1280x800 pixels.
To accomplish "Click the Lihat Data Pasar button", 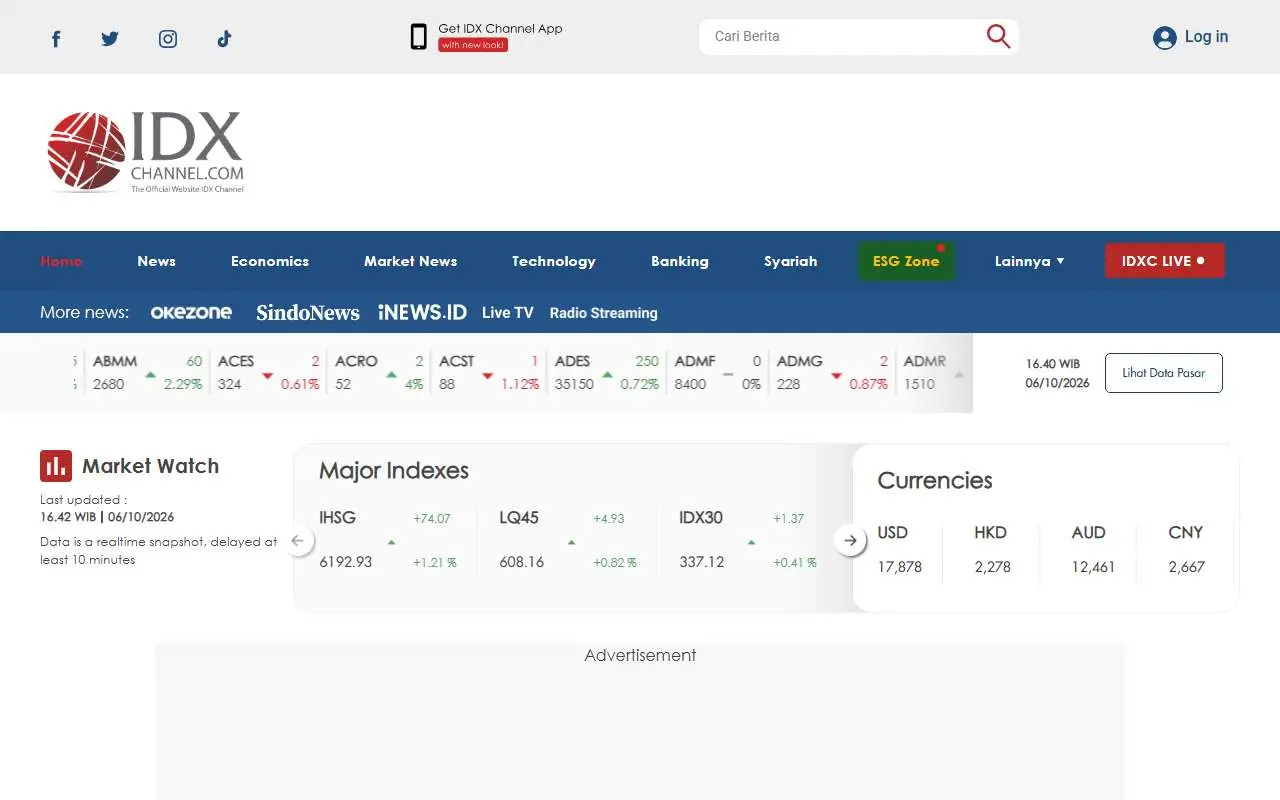I will click(1163, 373).
